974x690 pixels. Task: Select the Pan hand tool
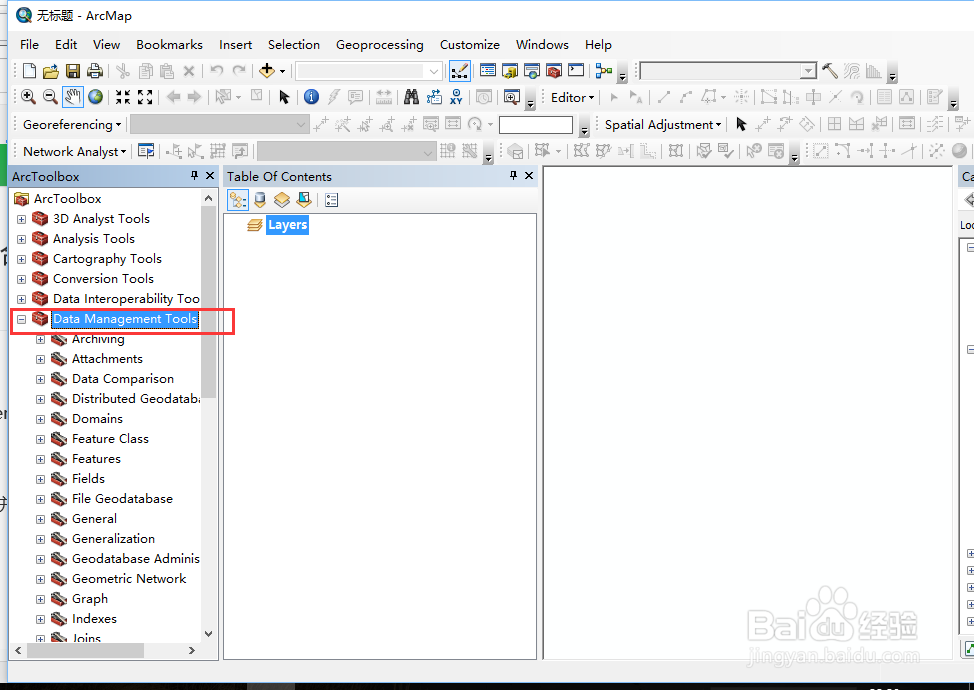point(73,97)
